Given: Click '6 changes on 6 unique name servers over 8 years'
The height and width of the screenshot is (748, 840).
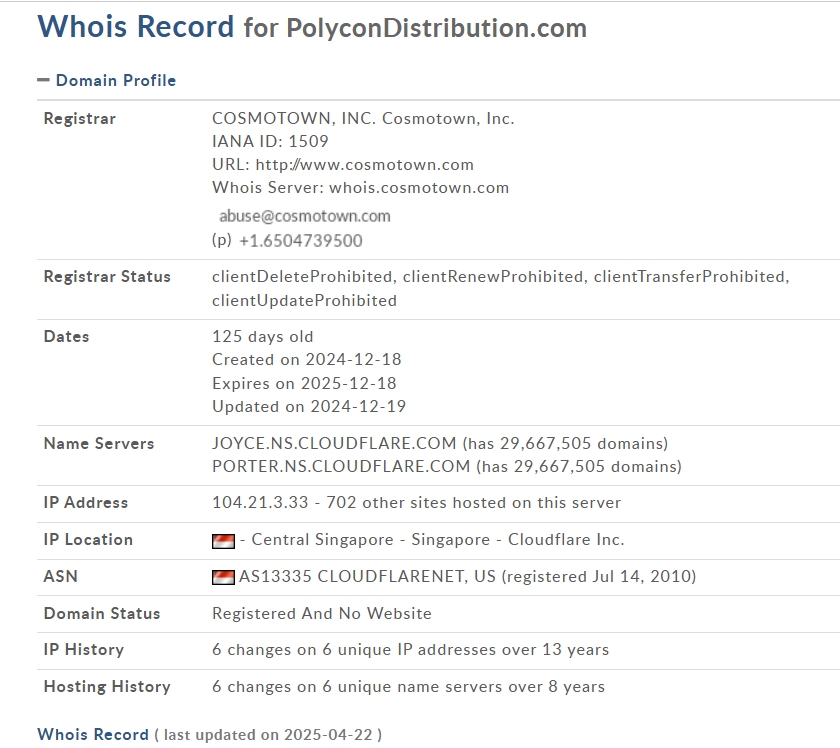Looking at the screenshot, I should click(x=408, y=687).
